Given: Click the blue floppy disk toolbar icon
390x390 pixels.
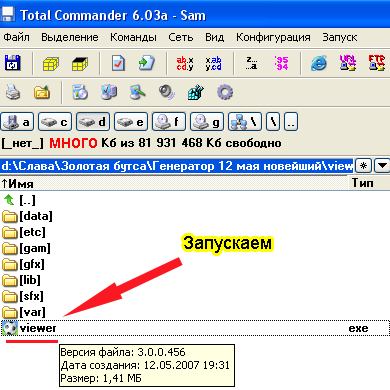Looking at the screenshot, I should 13,63.
